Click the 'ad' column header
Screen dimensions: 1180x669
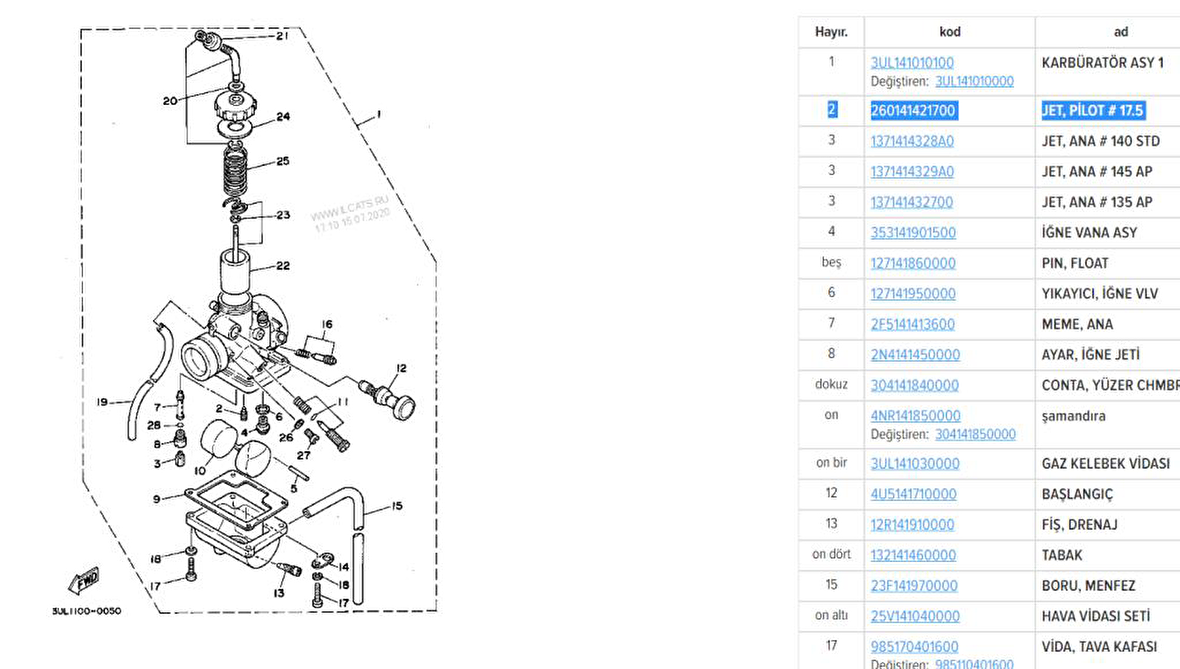click(x=1121, y=32)
